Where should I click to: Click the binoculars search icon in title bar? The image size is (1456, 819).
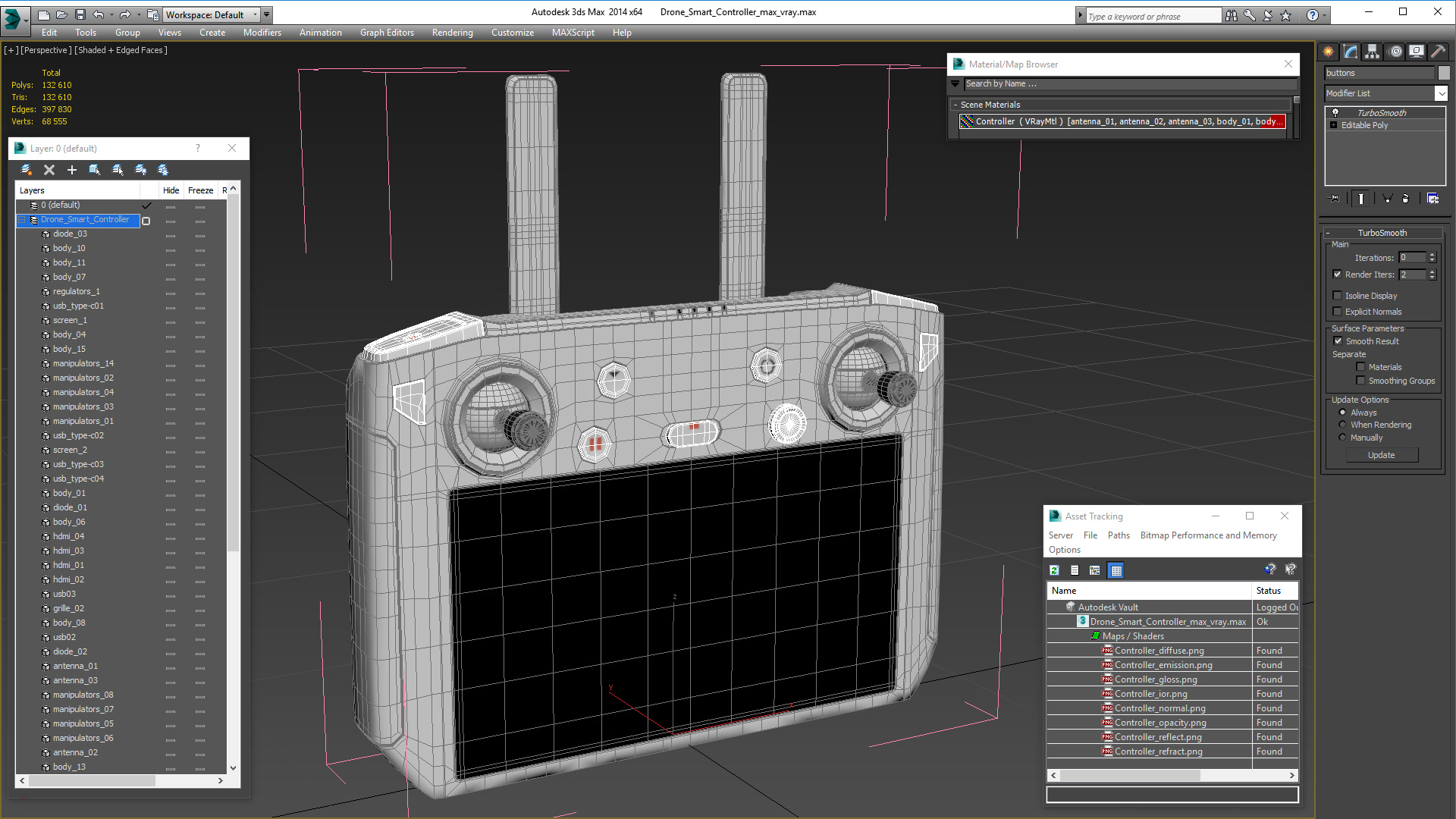1231,15
